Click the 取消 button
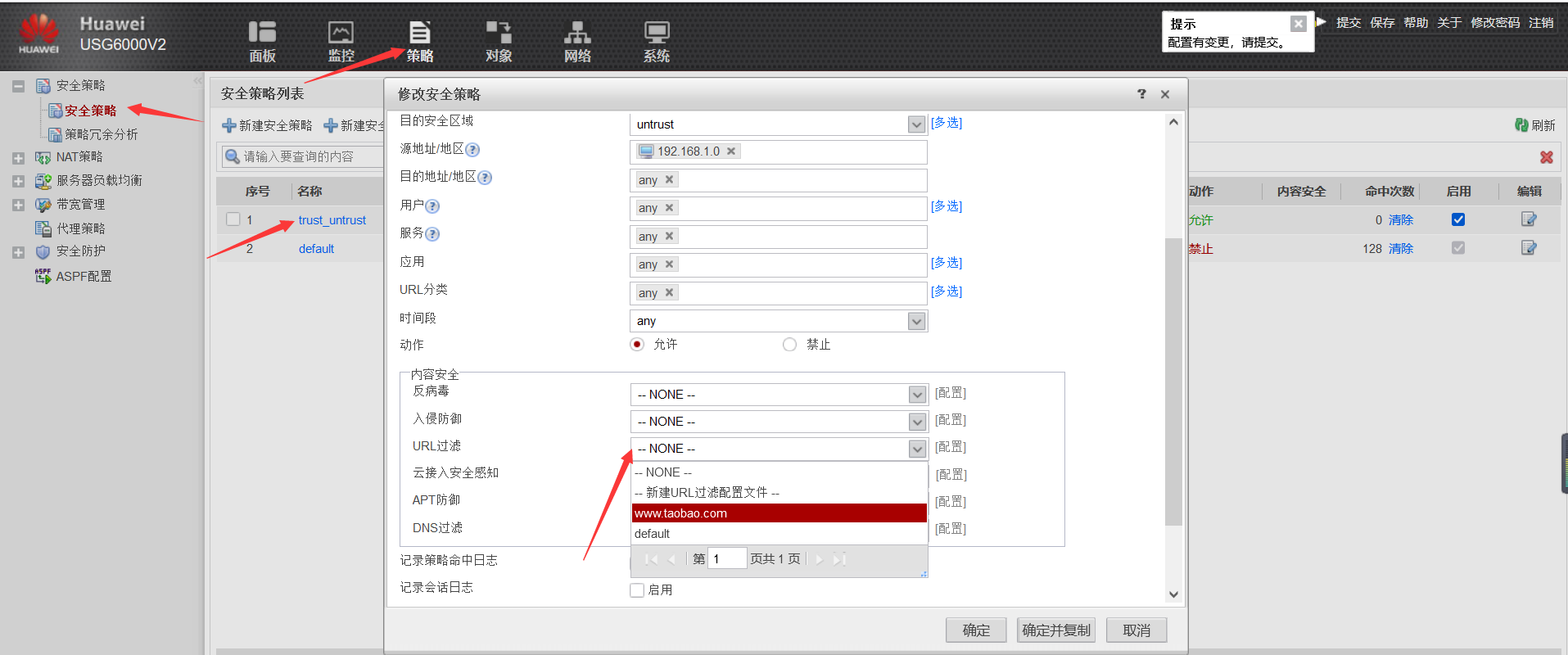The width and height of the screenshot is (1568, 655). tap(1136, 630)
